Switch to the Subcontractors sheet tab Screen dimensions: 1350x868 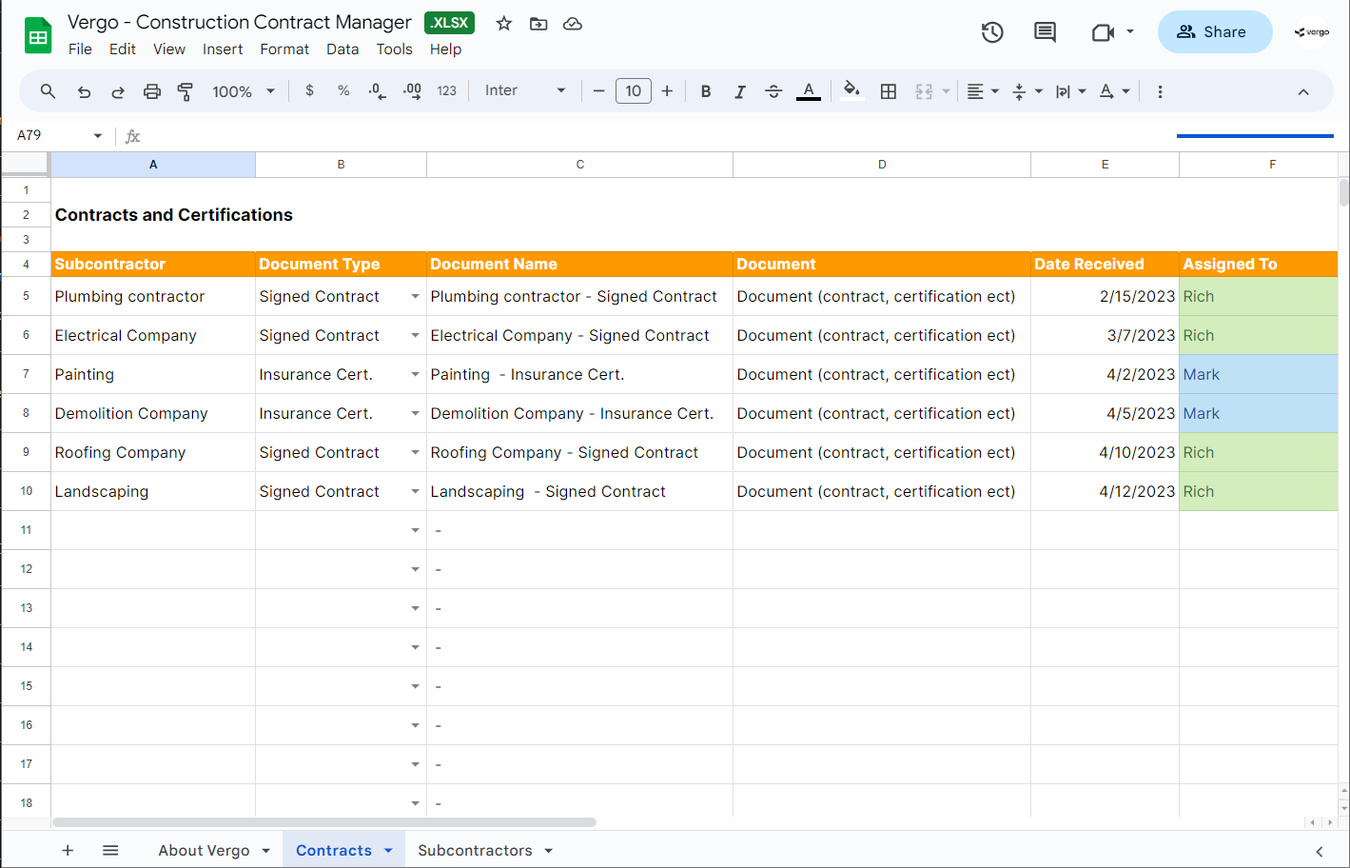pos(474,850)
